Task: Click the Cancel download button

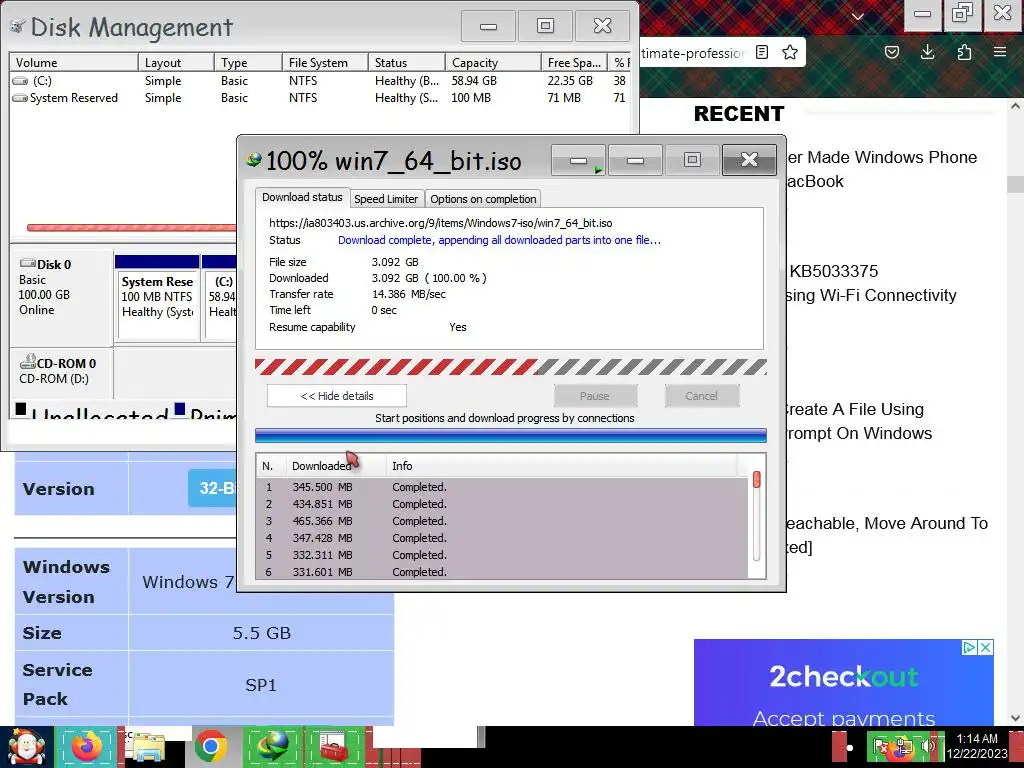Action: 701,396
